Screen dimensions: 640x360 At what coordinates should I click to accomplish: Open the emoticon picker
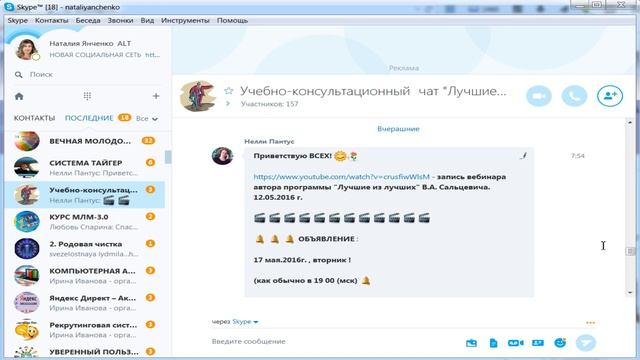[x=560, y=343]
